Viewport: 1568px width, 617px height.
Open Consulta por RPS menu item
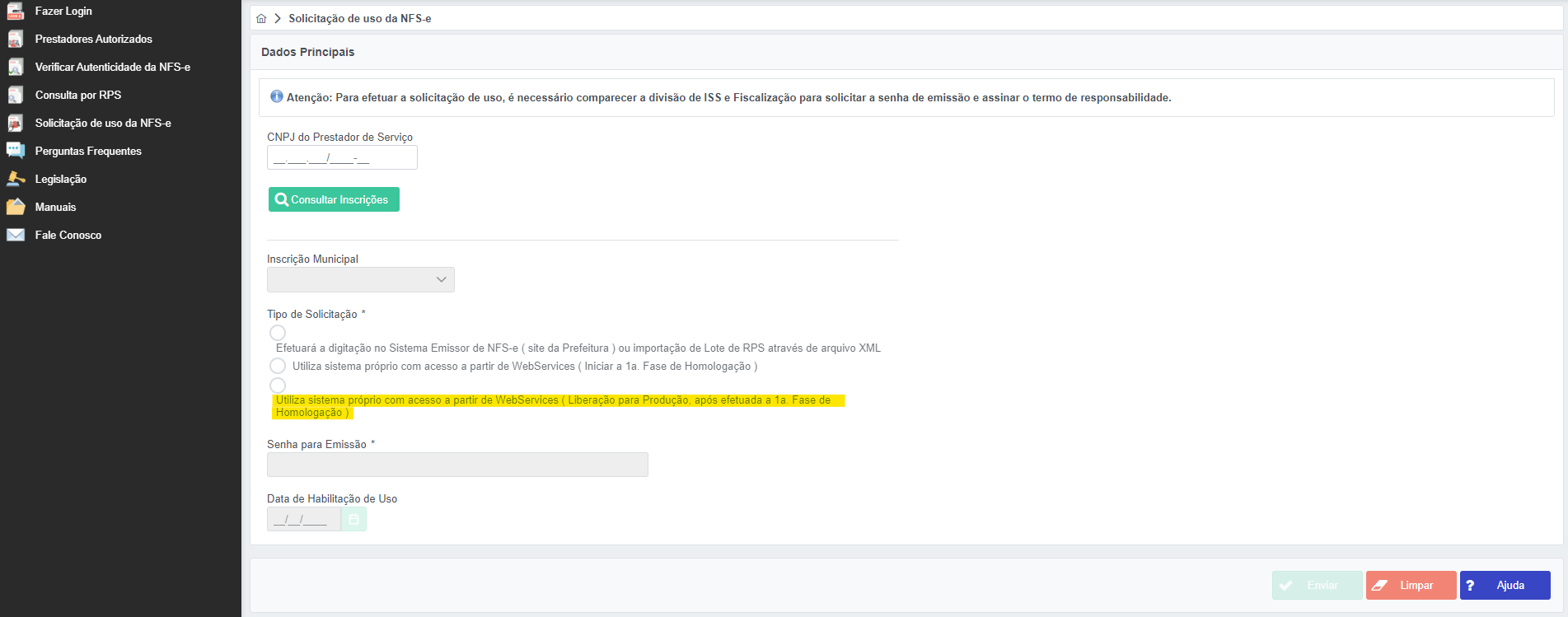(78, 95)
